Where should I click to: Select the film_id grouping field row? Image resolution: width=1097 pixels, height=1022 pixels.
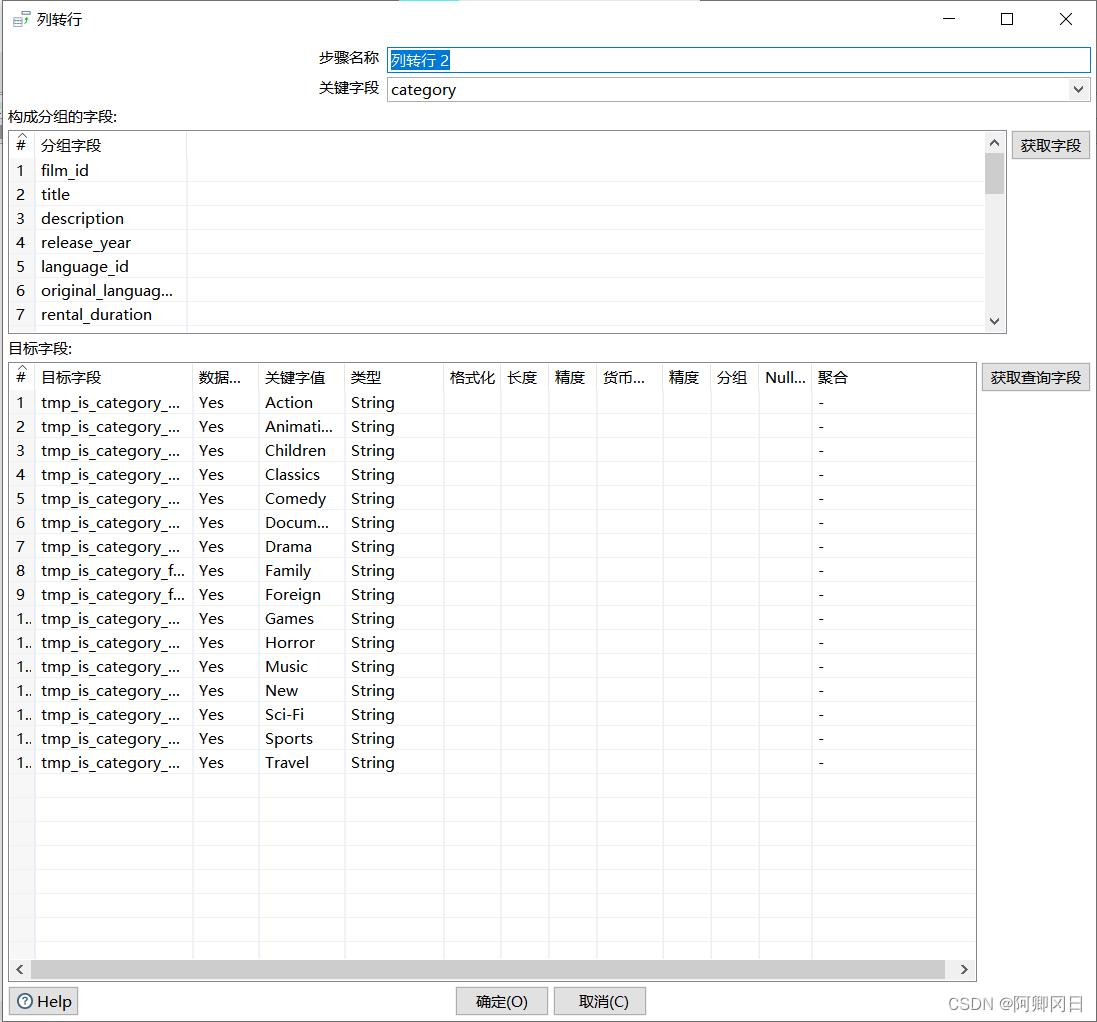pos(65,170)
